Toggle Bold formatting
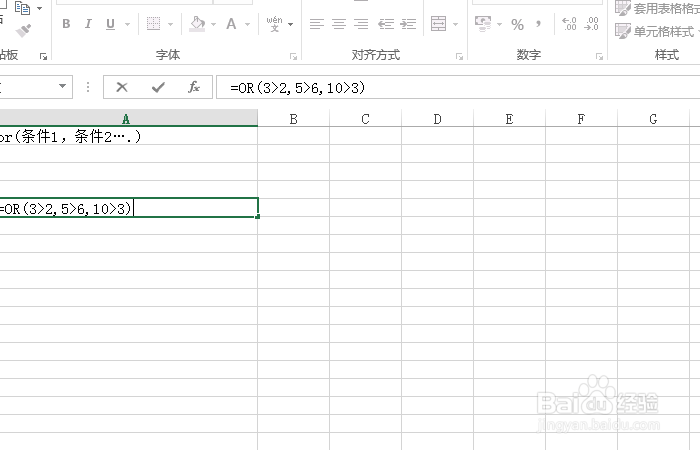The height and width of the screenshot is (450, 700). click(x=66, y=24)
